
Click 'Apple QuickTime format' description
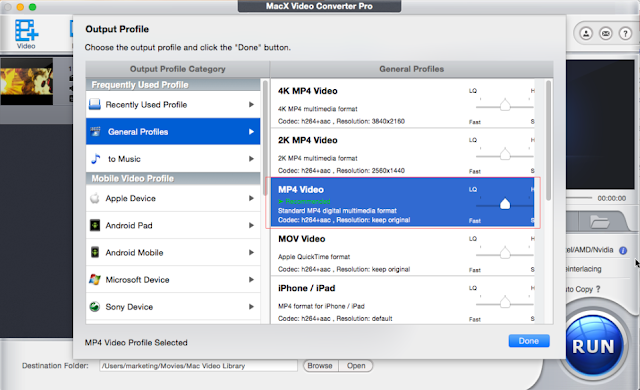point(314,257)
